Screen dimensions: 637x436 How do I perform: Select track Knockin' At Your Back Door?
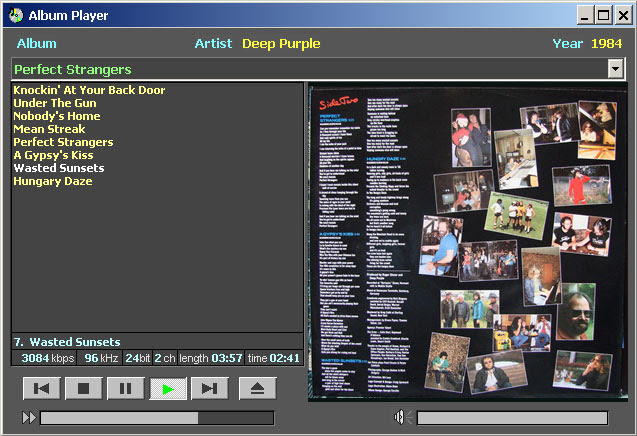click(x=89, y=90)
